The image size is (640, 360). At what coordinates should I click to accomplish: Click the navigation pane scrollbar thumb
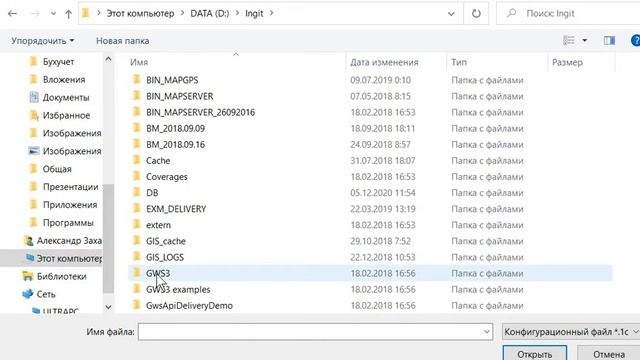click(108, 239)
